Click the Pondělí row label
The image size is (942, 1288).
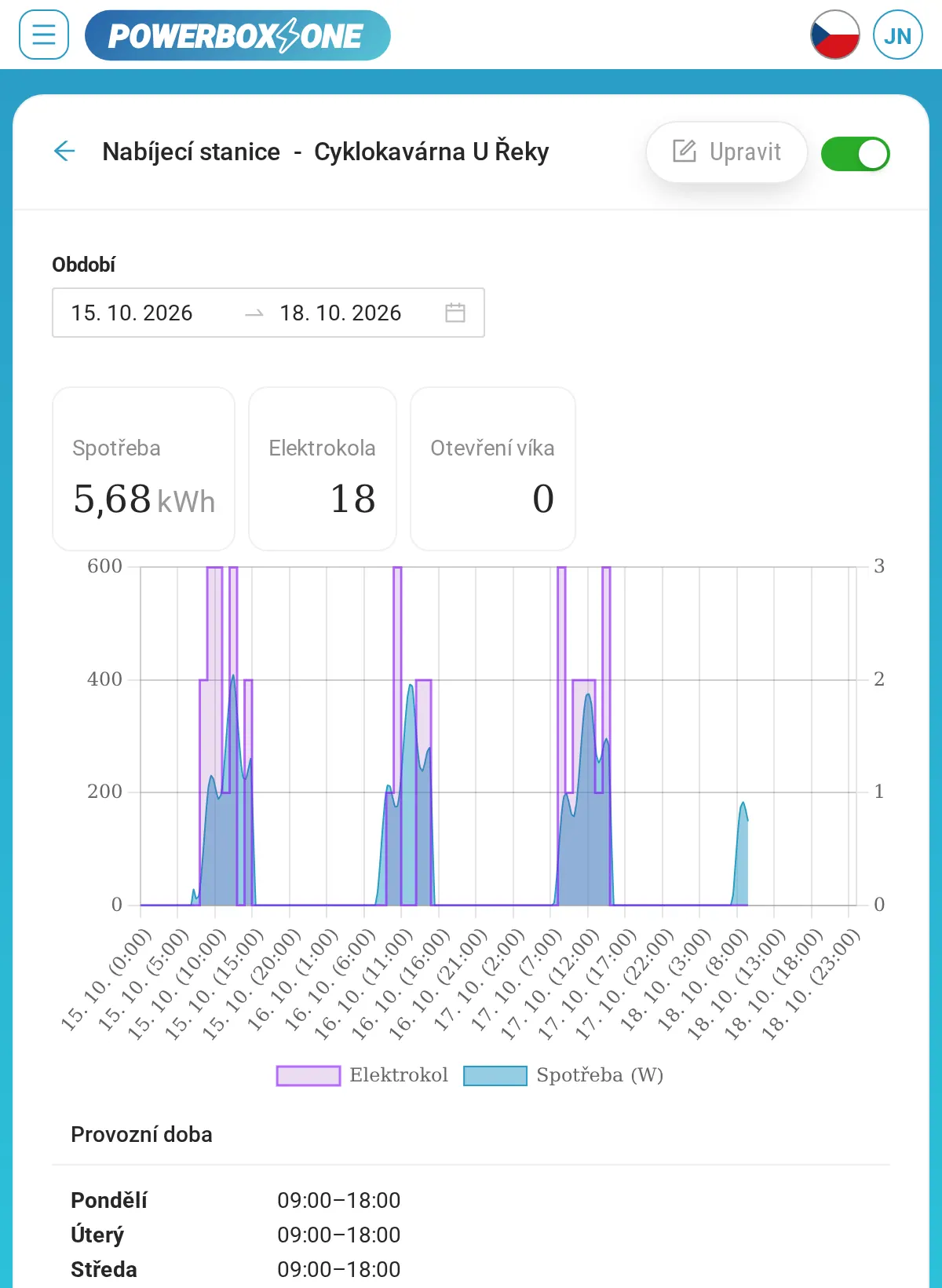click(109, 1200)
